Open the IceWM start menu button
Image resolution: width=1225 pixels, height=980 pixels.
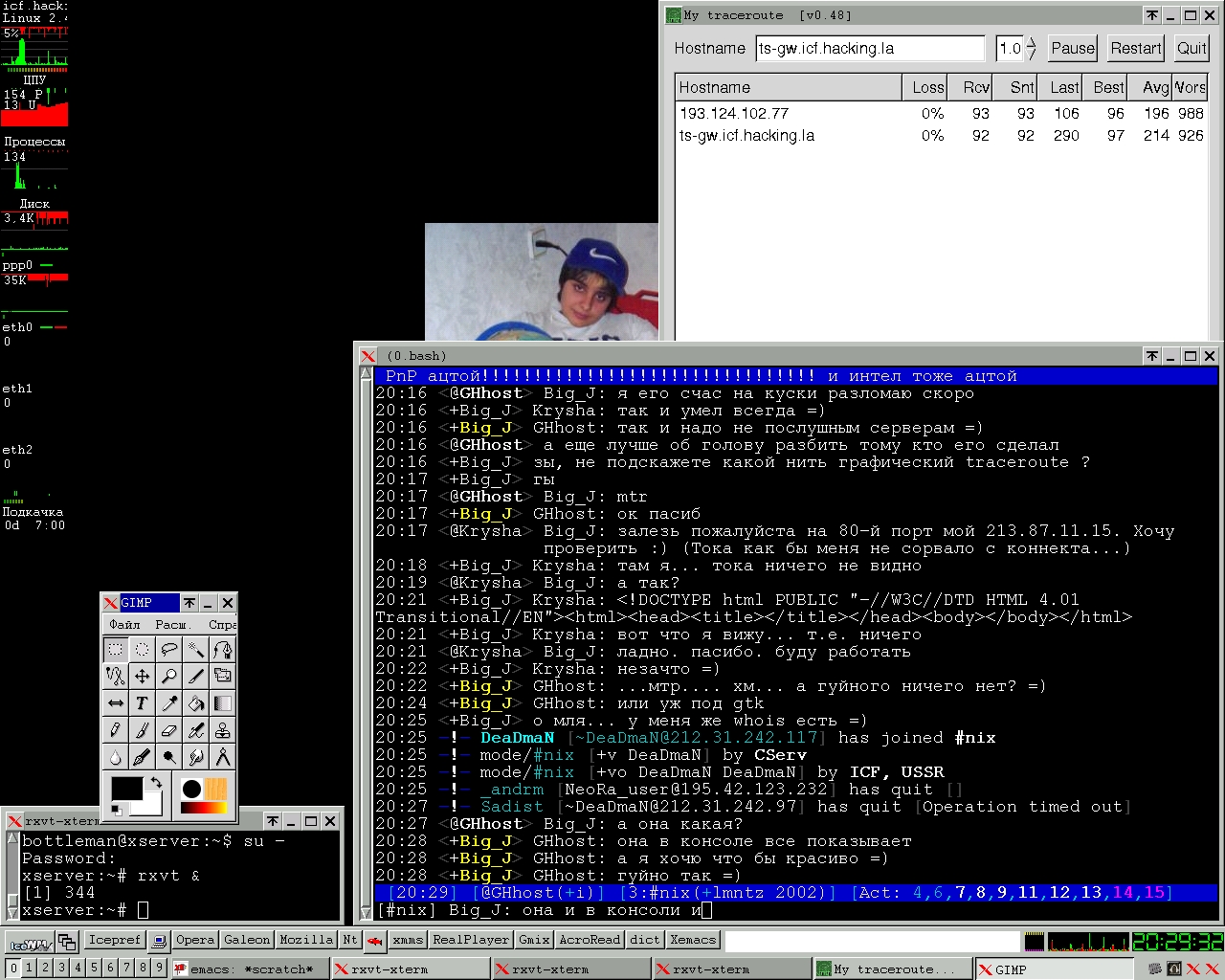(28, 942)
